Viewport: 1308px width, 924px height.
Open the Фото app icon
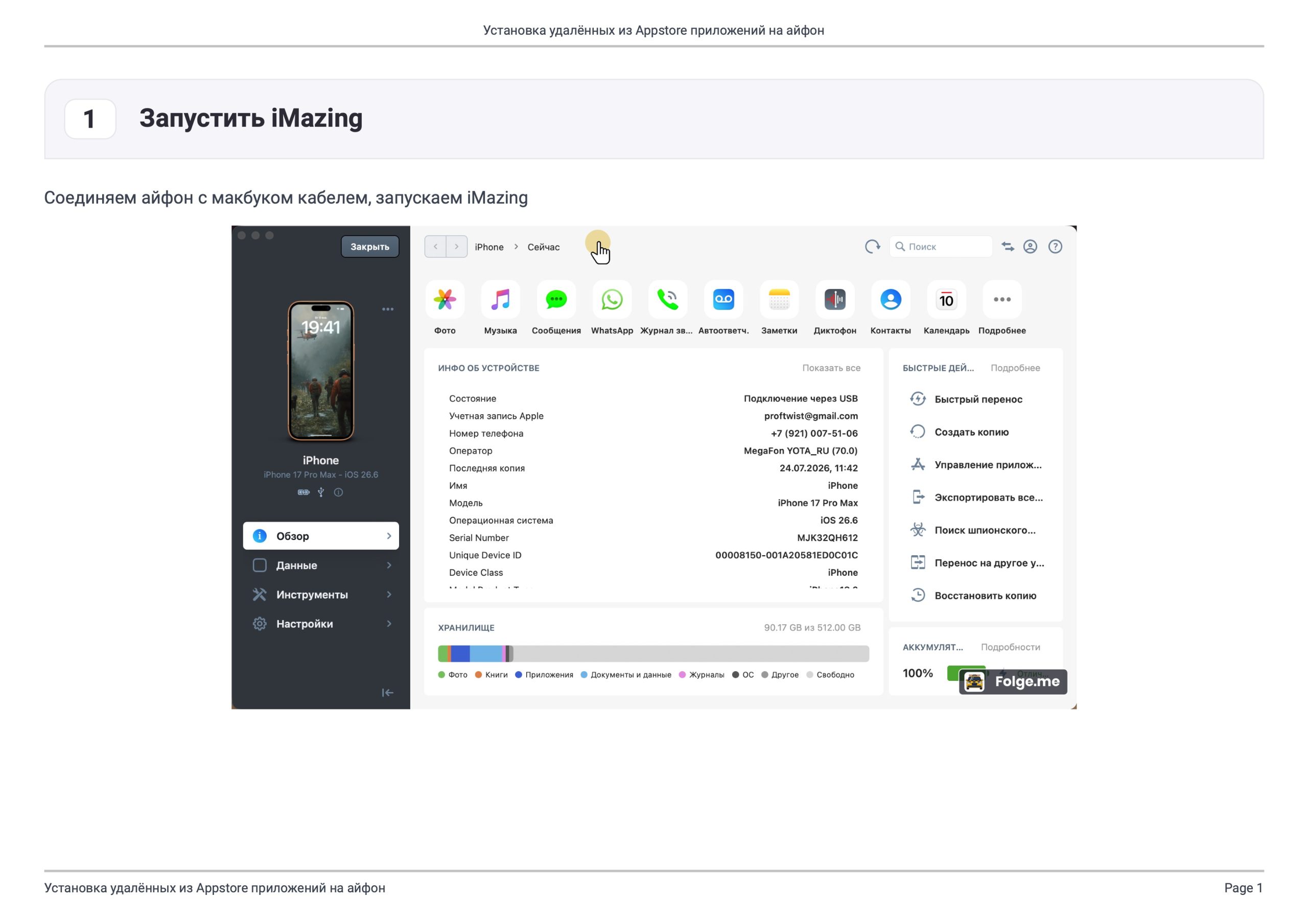pyautogui.click(x=445, y=300)
